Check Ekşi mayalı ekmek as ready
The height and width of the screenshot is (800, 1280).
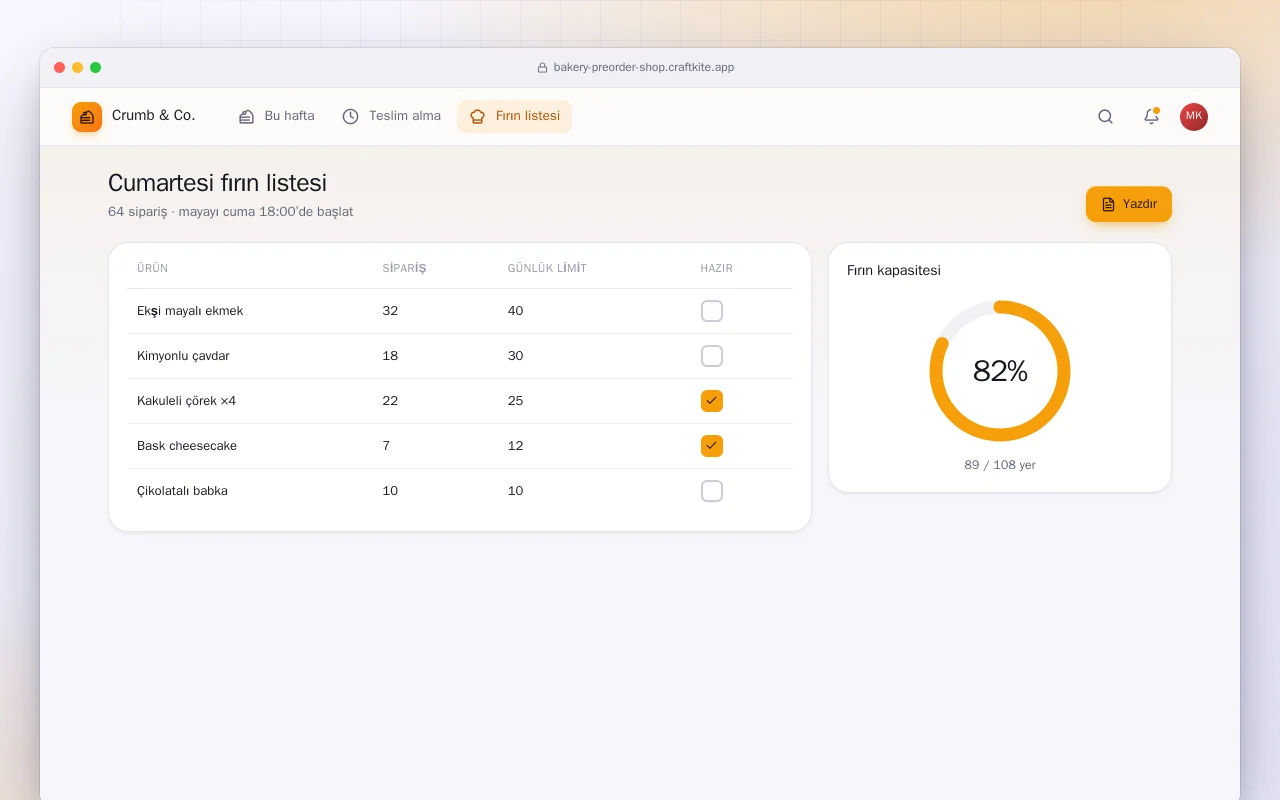712,311
